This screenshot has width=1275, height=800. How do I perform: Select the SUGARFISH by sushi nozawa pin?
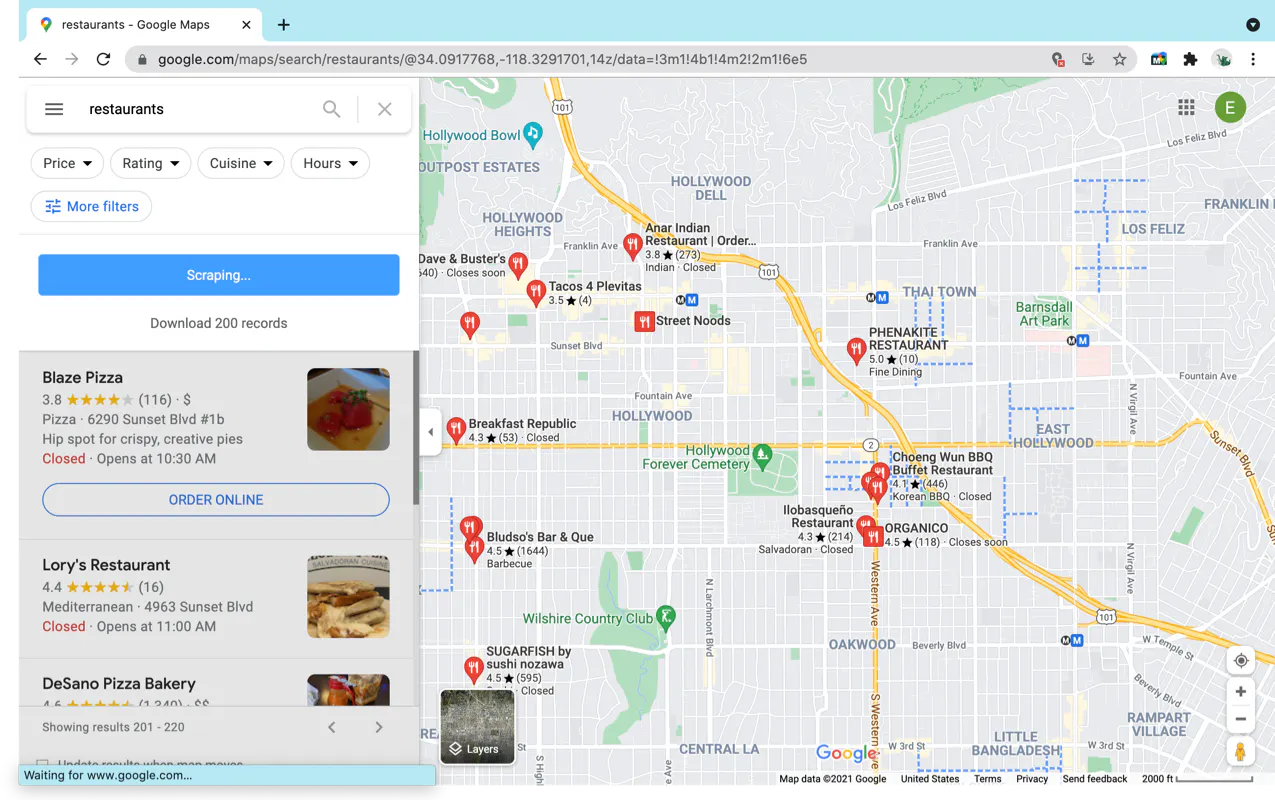click(474, 669)
